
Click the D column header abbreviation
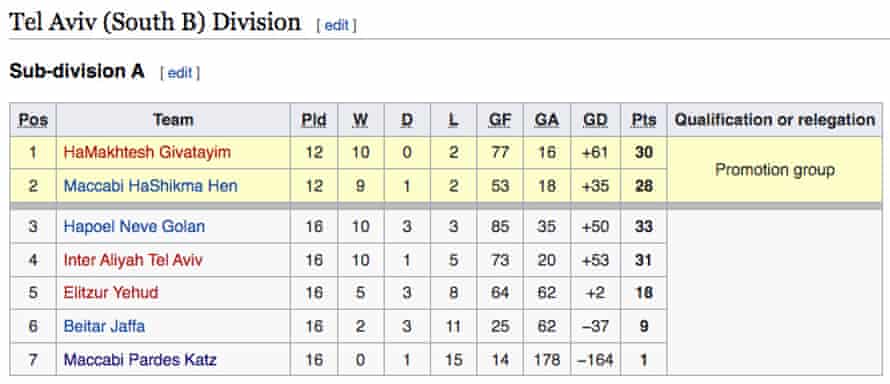407,120
